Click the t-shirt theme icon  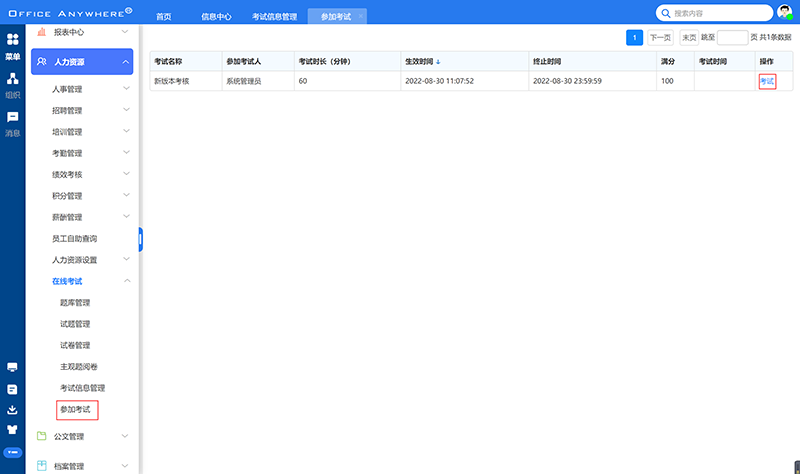12,429
